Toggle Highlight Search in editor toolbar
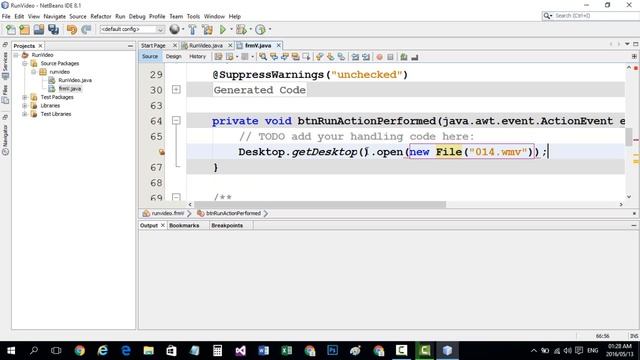Viewport: 640px width, 360px height. 295,57
